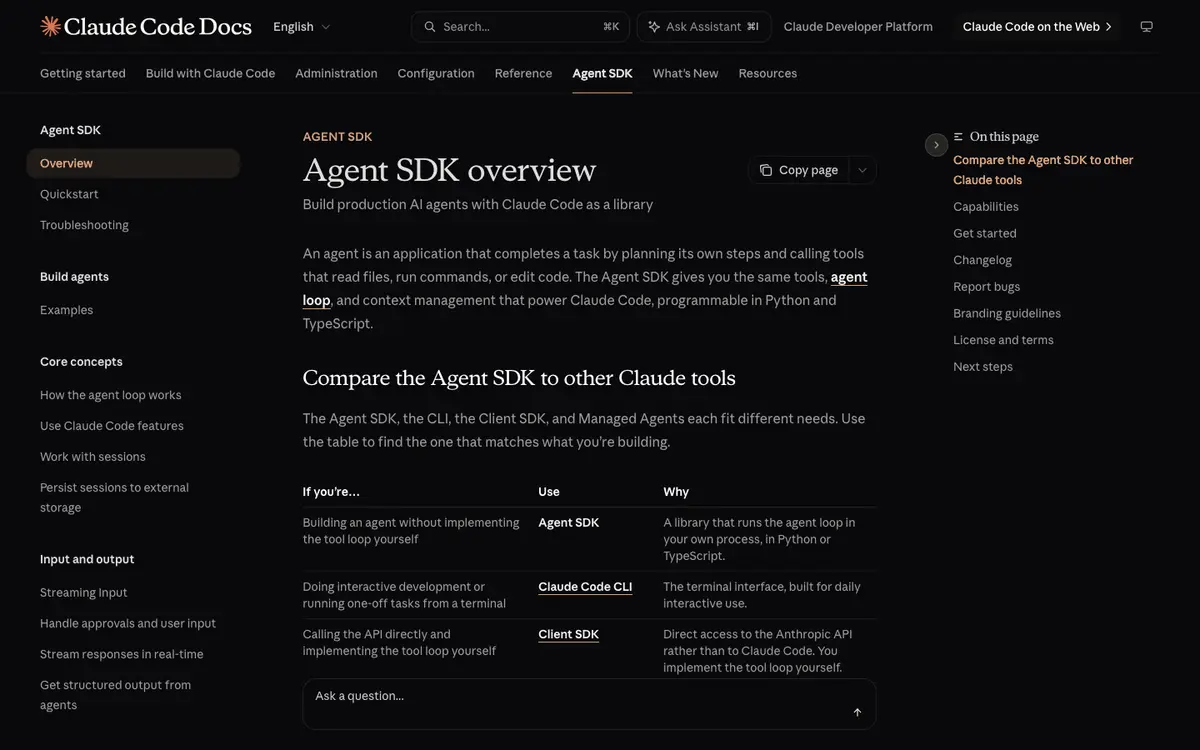Open the Claude Developer Platform link
Viewport: 1200px width, 750px height.
[x=858, y=27]
